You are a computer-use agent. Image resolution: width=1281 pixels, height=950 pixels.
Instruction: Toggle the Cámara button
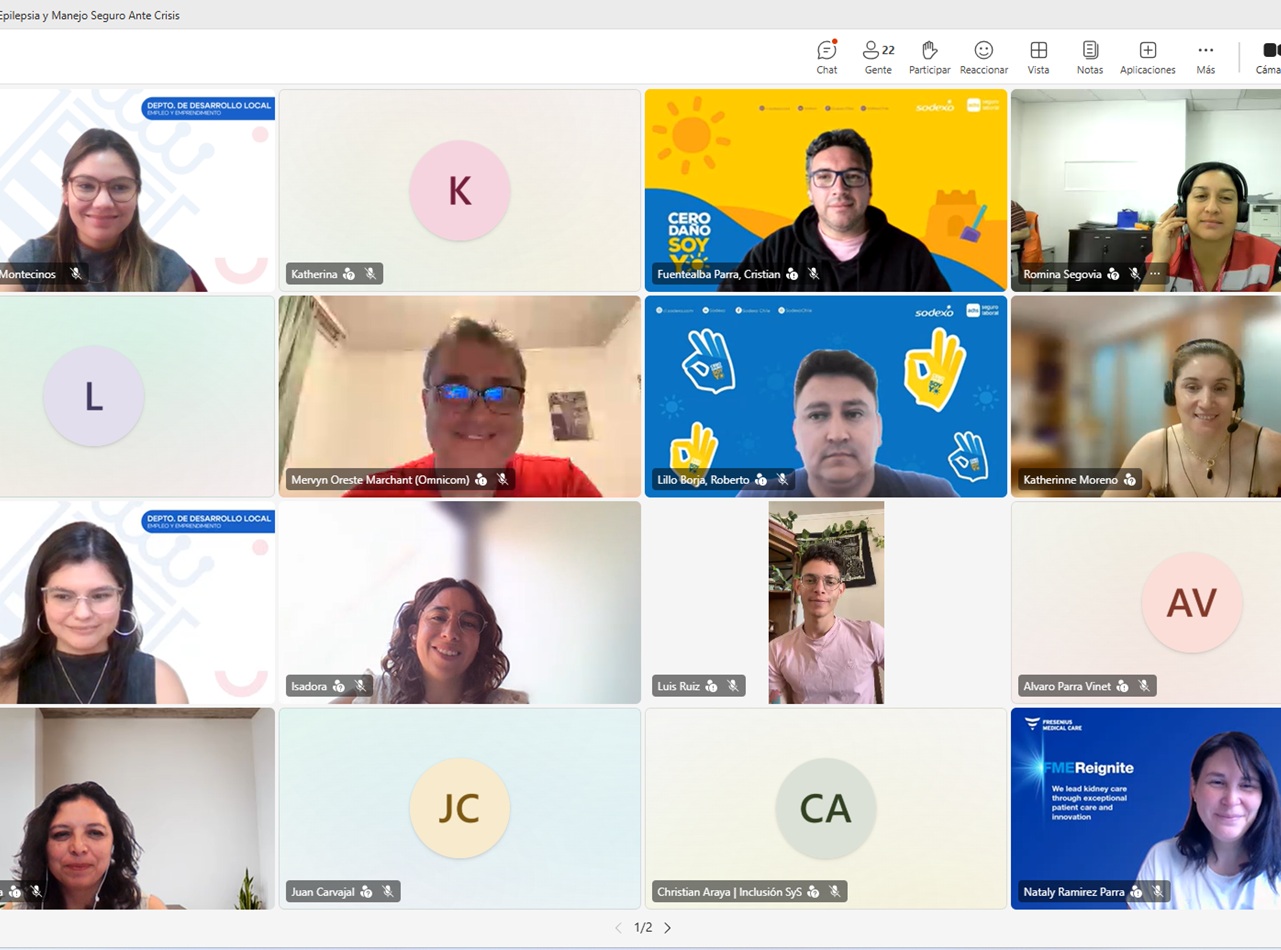click(x=1269, y=57)
